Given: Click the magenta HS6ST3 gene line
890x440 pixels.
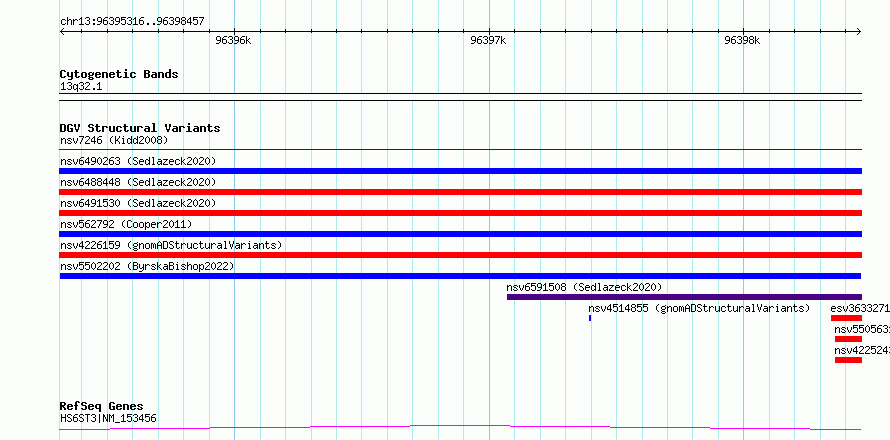Looking at the screenshot, I should click(461, 427).
